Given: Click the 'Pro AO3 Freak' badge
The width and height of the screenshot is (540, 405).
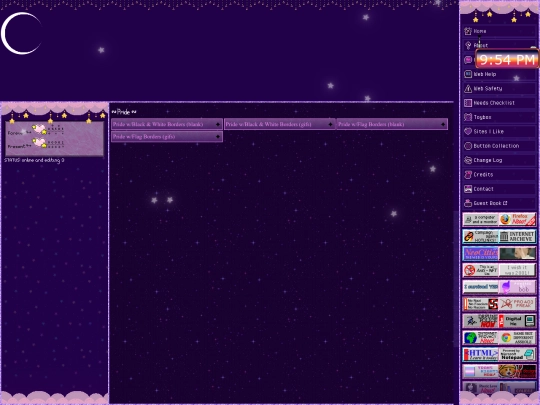Looking at the screenshot, I should [518, 304].
